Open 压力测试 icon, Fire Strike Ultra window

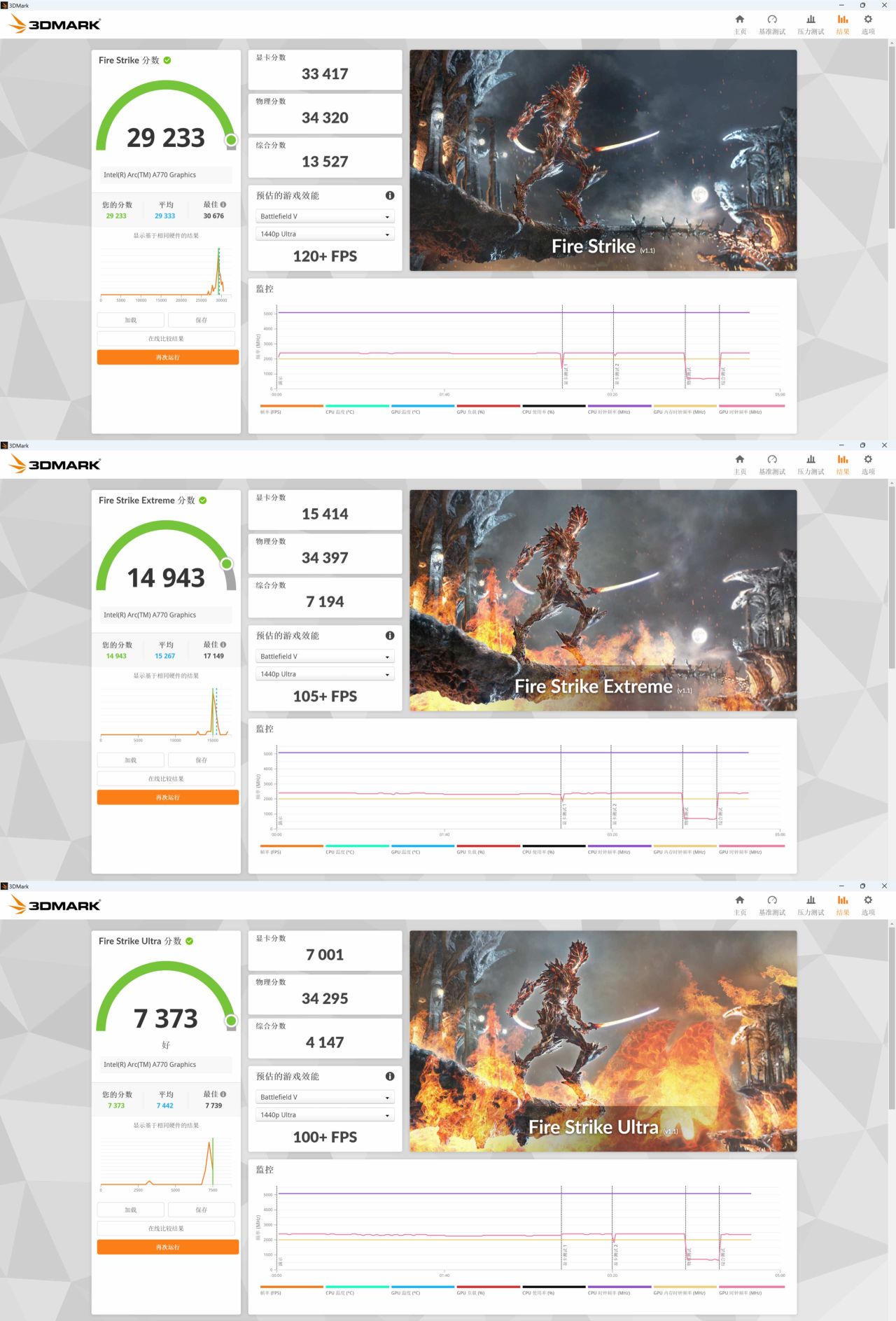coord(811,900)
